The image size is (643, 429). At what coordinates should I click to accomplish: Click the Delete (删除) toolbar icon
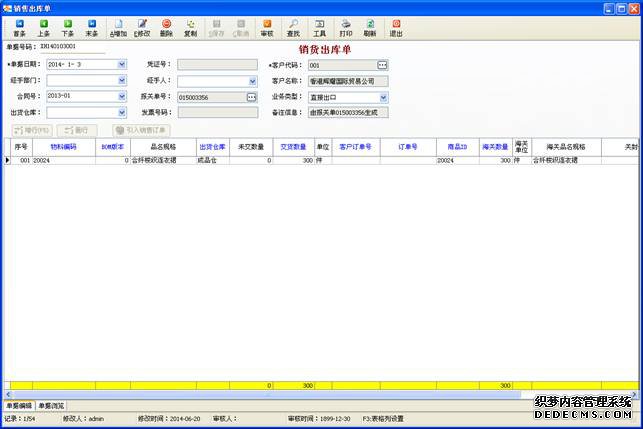166,27
